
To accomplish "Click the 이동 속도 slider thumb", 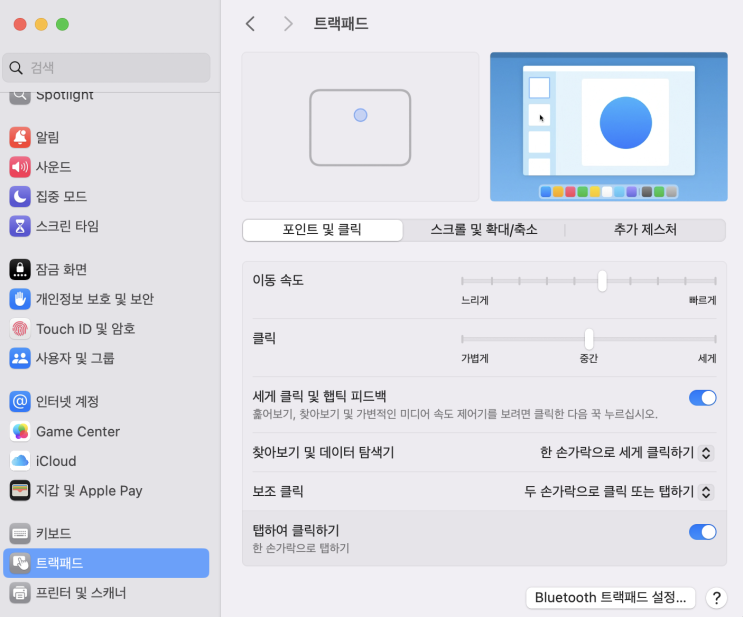I will tap(602, 281).
